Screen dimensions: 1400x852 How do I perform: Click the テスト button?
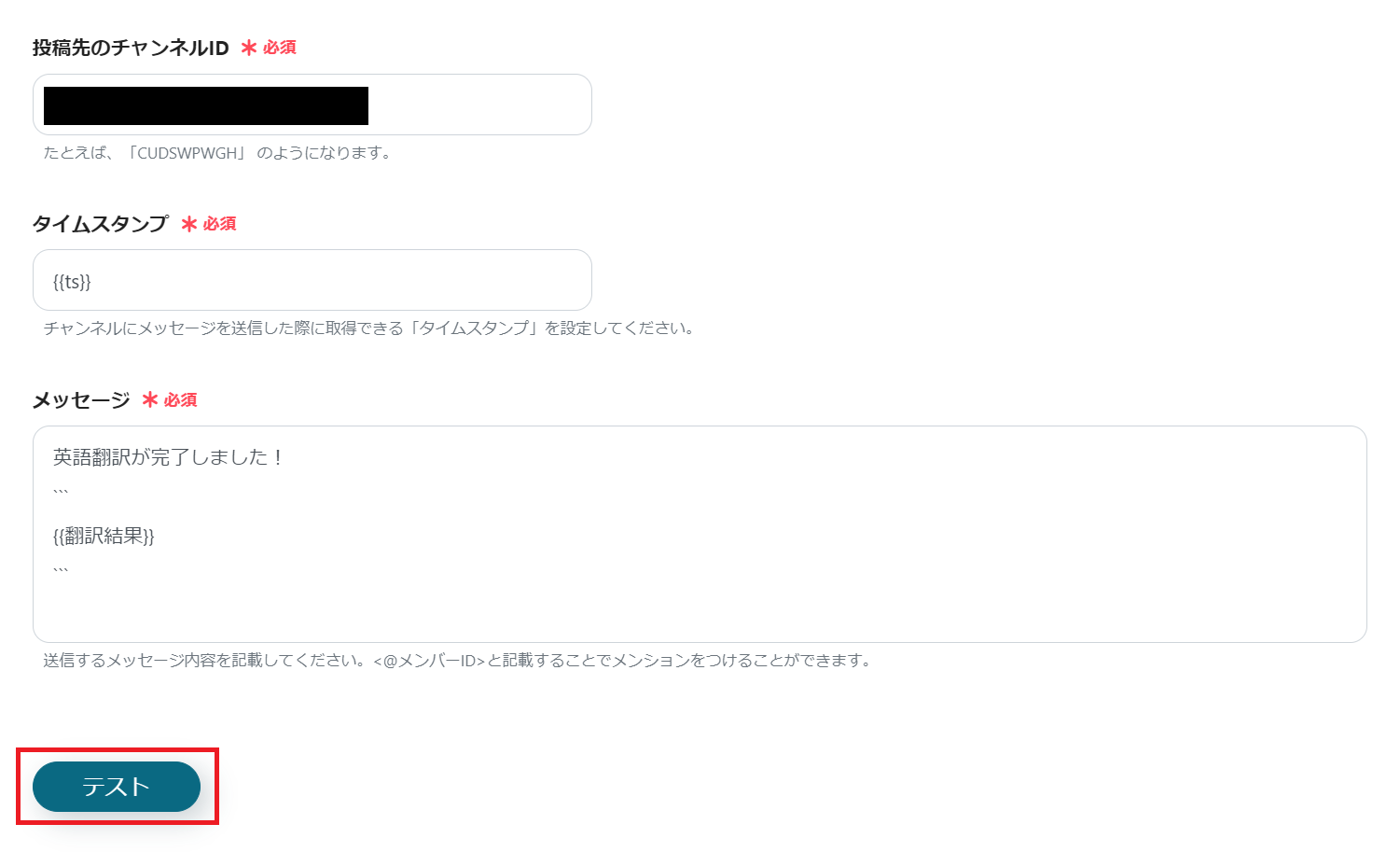click(116, 787)
